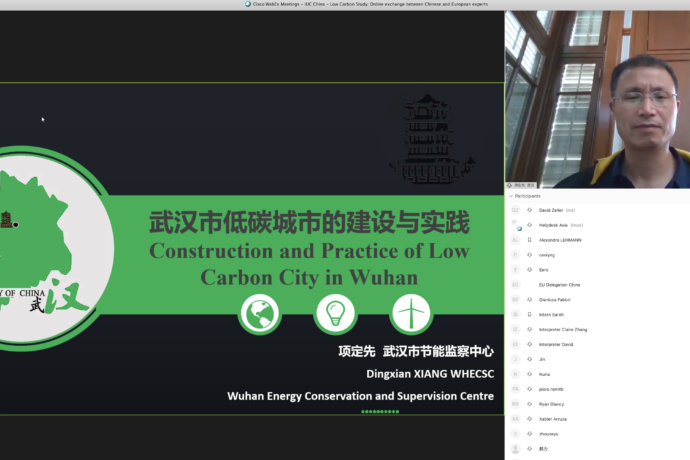The width and height of the screenshot is (690, 460).
Task: Click the audio icon beside Gianluca Fabbri
Action: [529, 299]
